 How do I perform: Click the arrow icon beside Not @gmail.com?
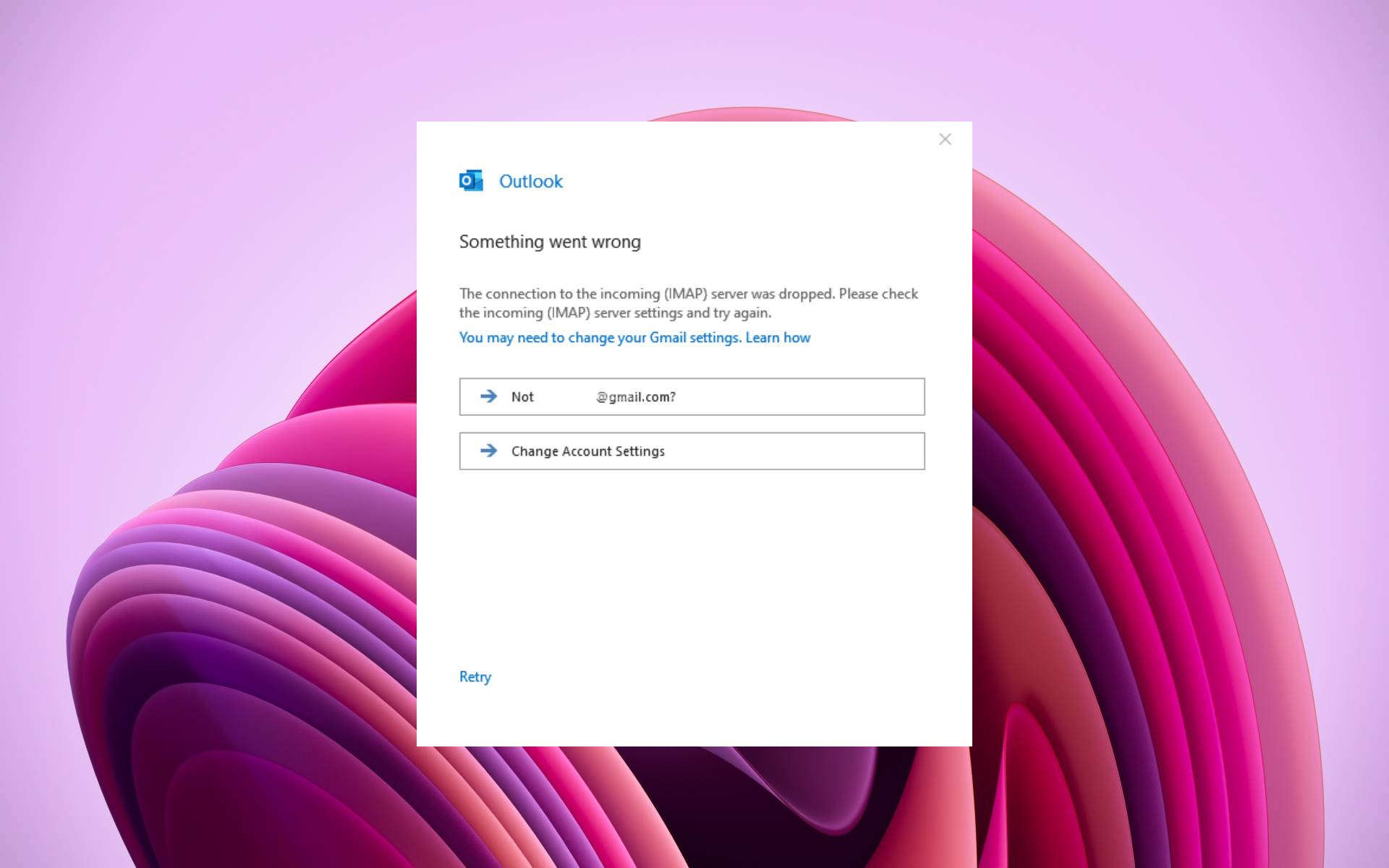489,396
